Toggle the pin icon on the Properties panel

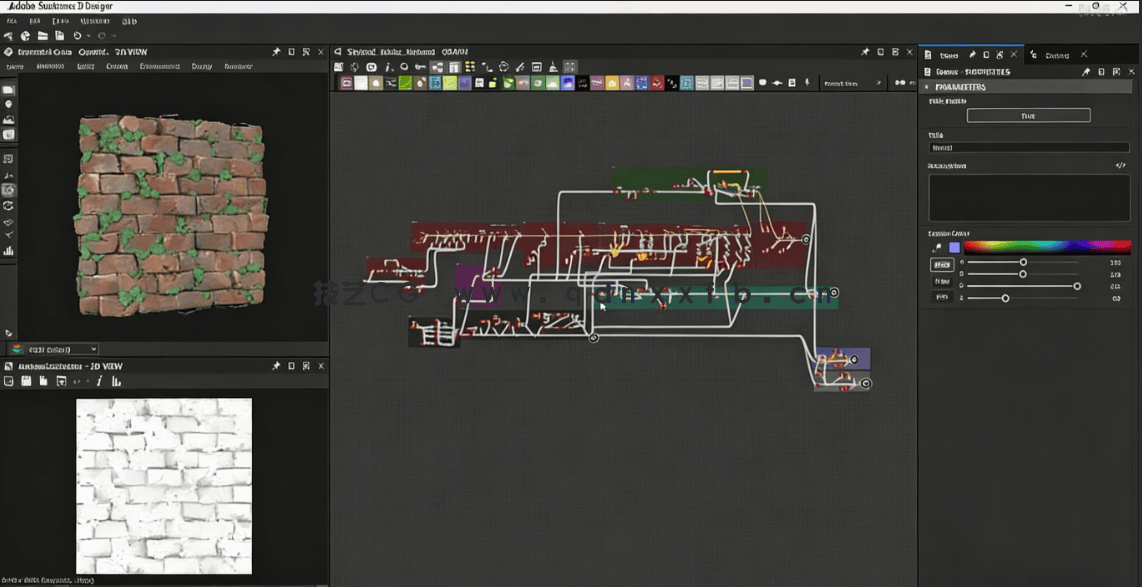1087,72
